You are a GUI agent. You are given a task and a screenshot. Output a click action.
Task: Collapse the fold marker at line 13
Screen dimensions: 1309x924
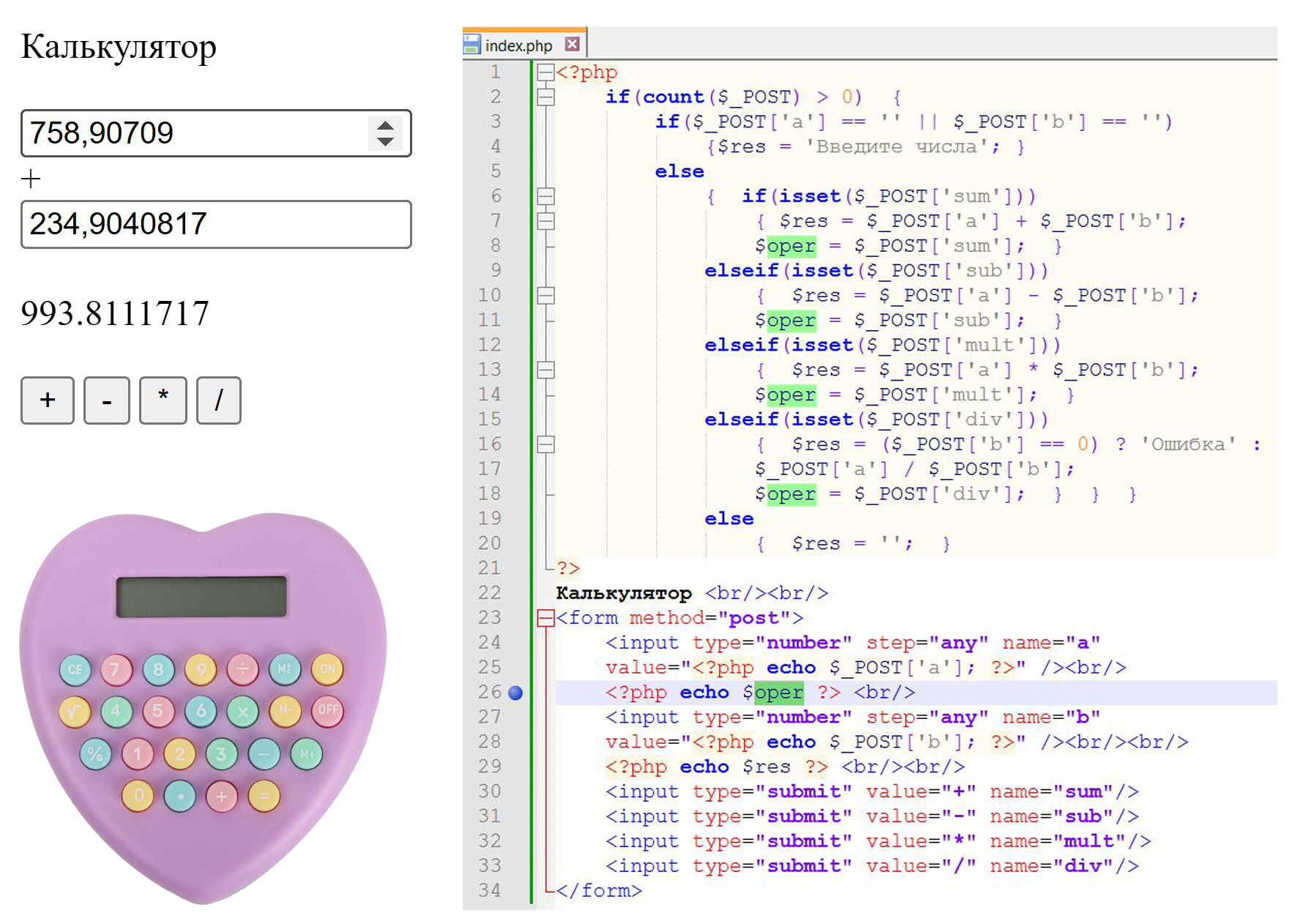545,370
